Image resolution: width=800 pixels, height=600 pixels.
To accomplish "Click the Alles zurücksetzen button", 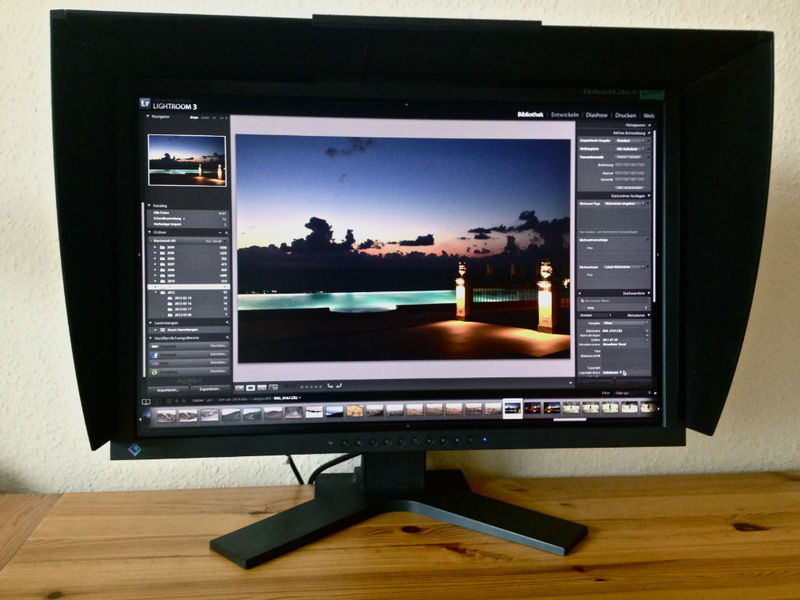I will [x=629, y=188].
